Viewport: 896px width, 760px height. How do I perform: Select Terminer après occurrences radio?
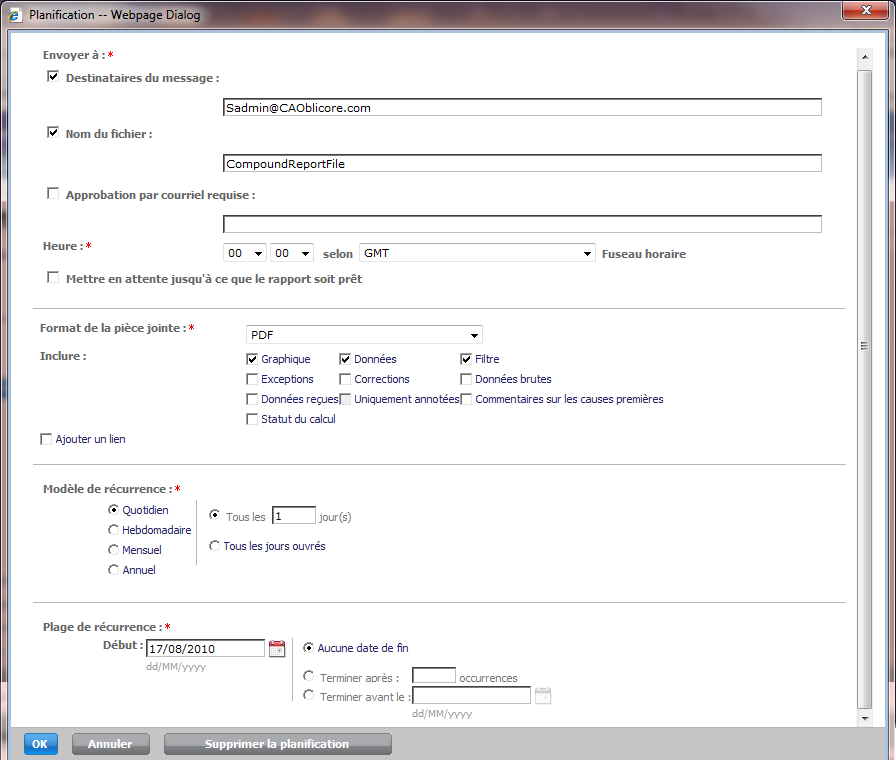pos(308,676)
